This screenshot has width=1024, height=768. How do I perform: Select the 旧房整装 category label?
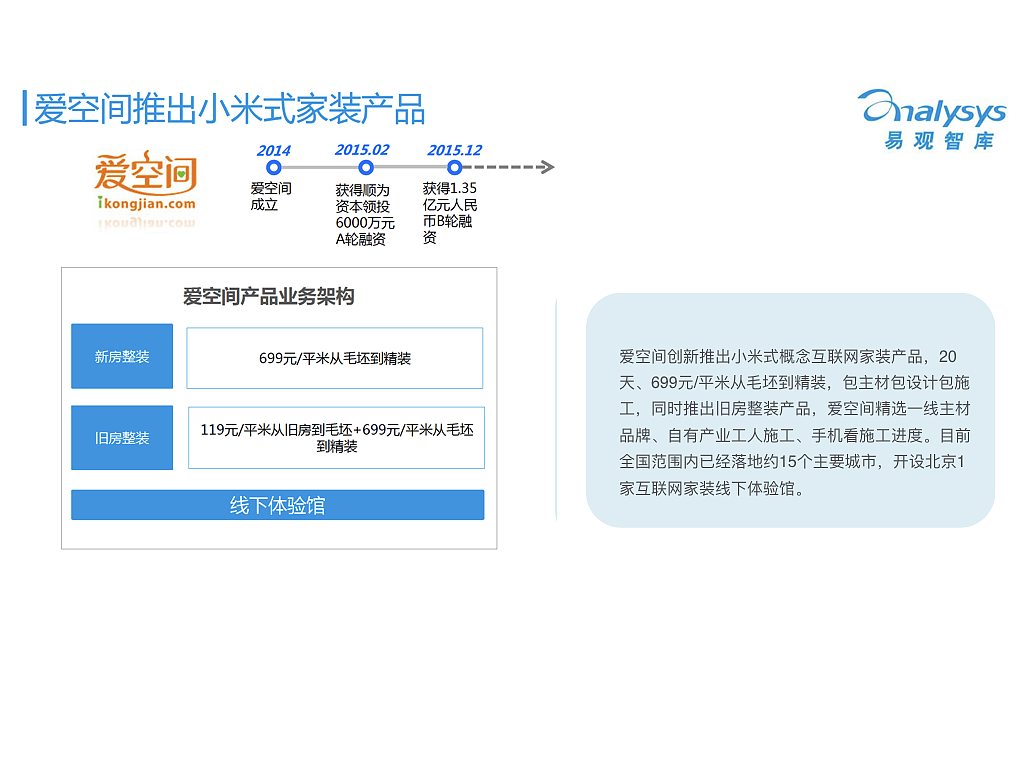[x=122, y=437]
